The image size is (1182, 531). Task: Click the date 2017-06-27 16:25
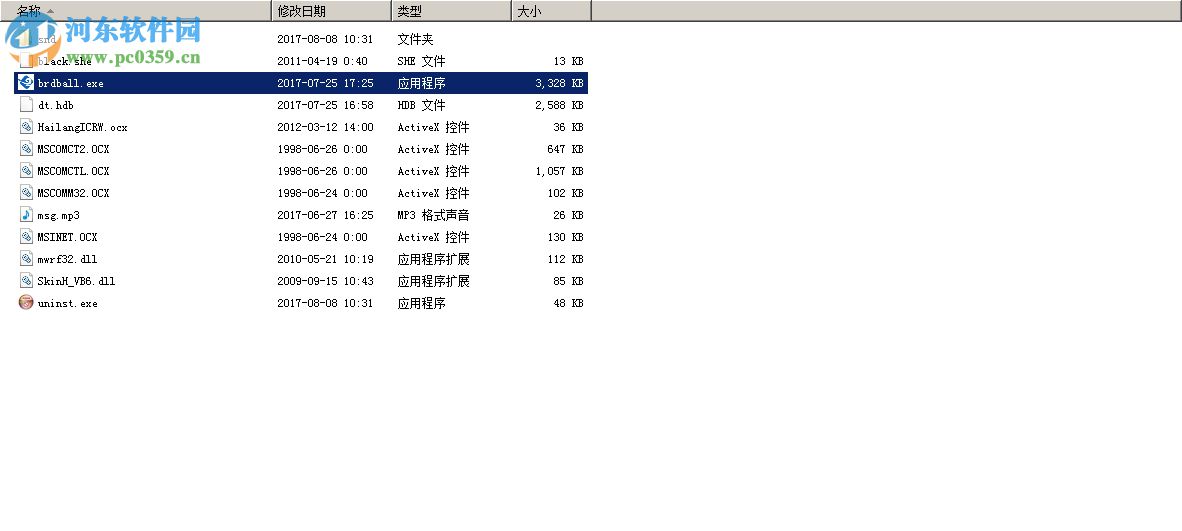tap(325, 215)
